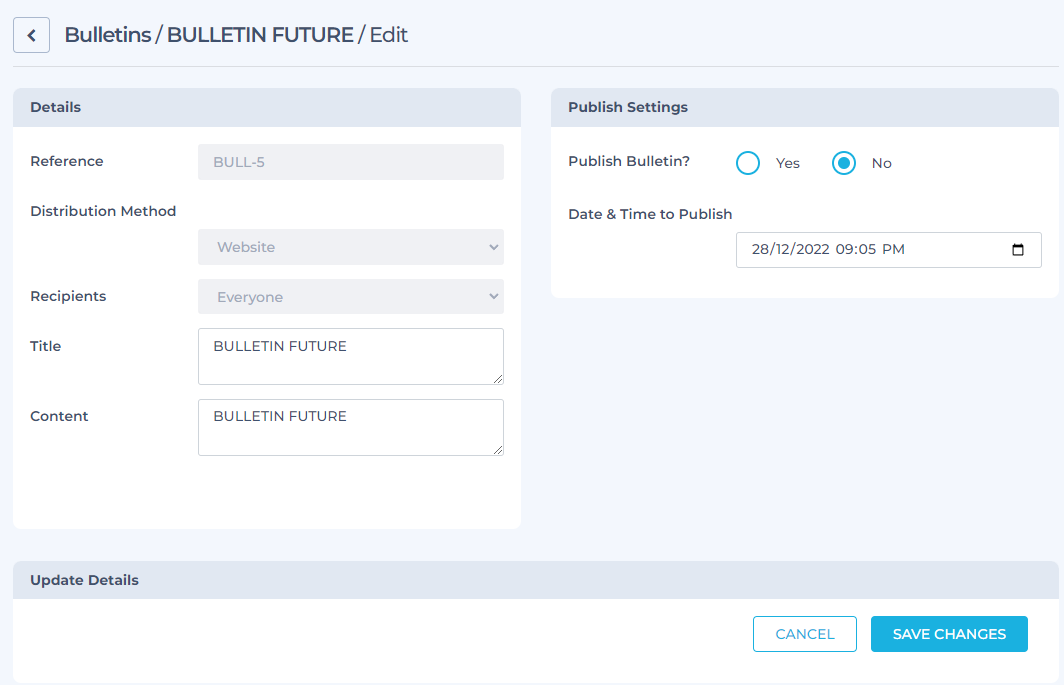Expand the Recipients dropdown showing Everyone

[x=351, y=297]
